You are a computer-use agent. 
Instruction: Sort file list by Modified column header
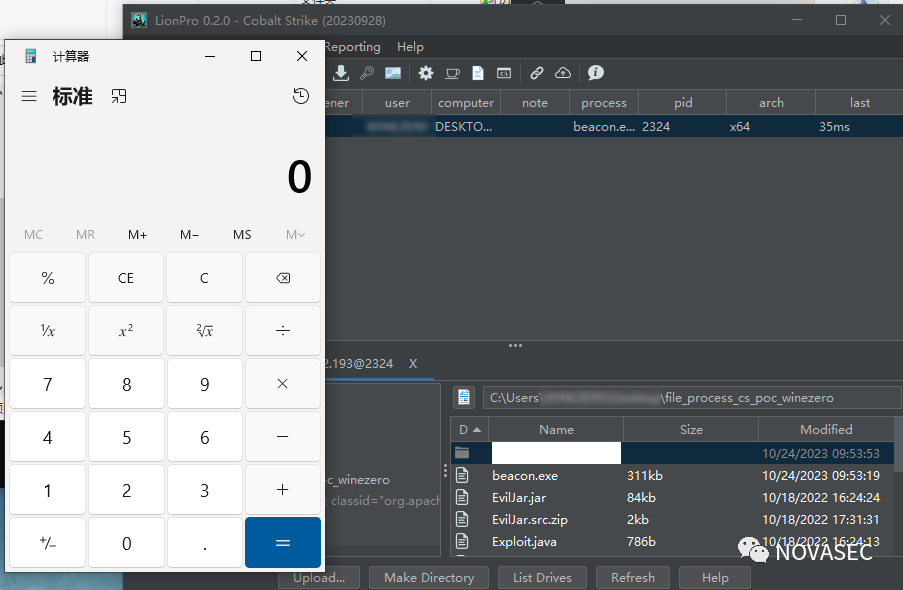pos(826,430)
